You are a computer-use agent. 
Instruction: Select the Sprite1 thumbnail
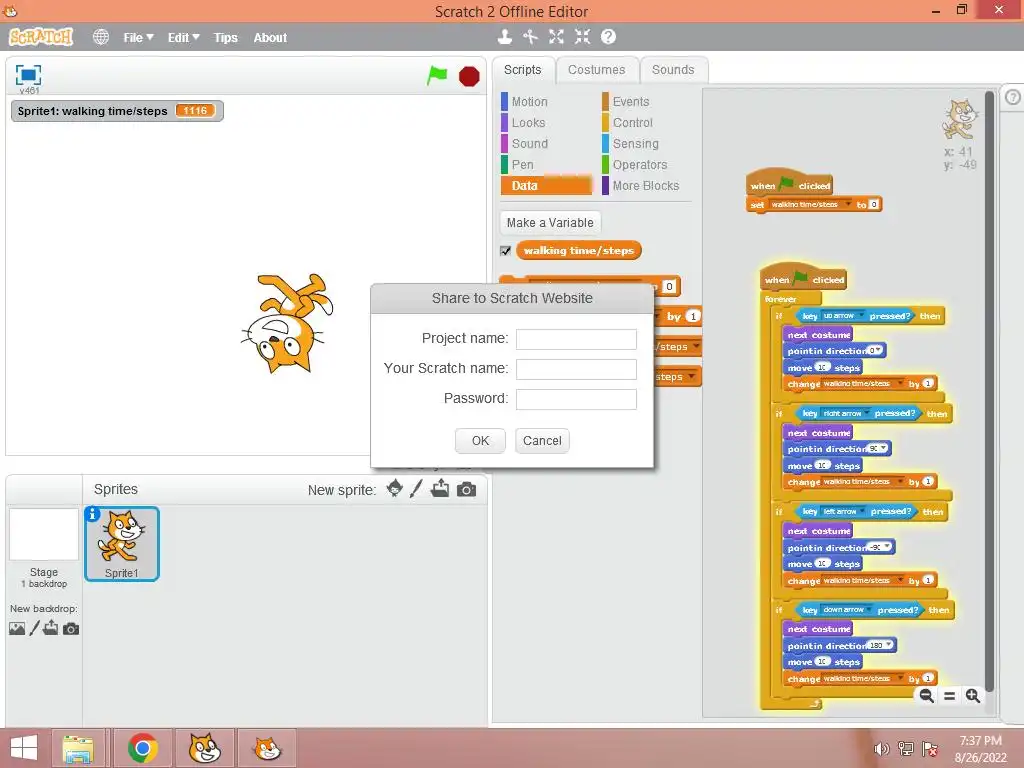tap(121, 543)
